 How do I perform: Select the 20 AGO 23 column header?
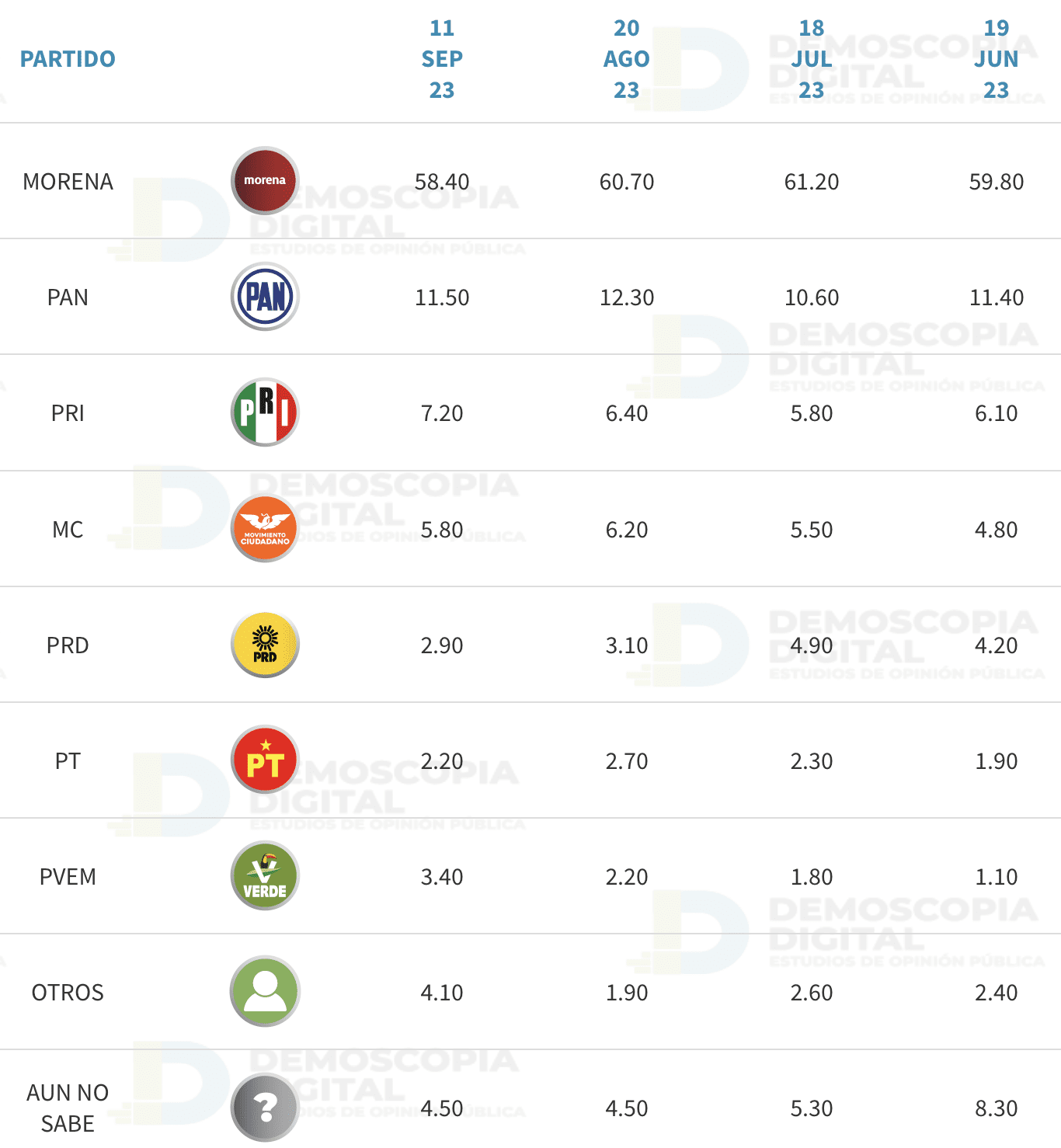pyautogui.click(x=627, y=59)
